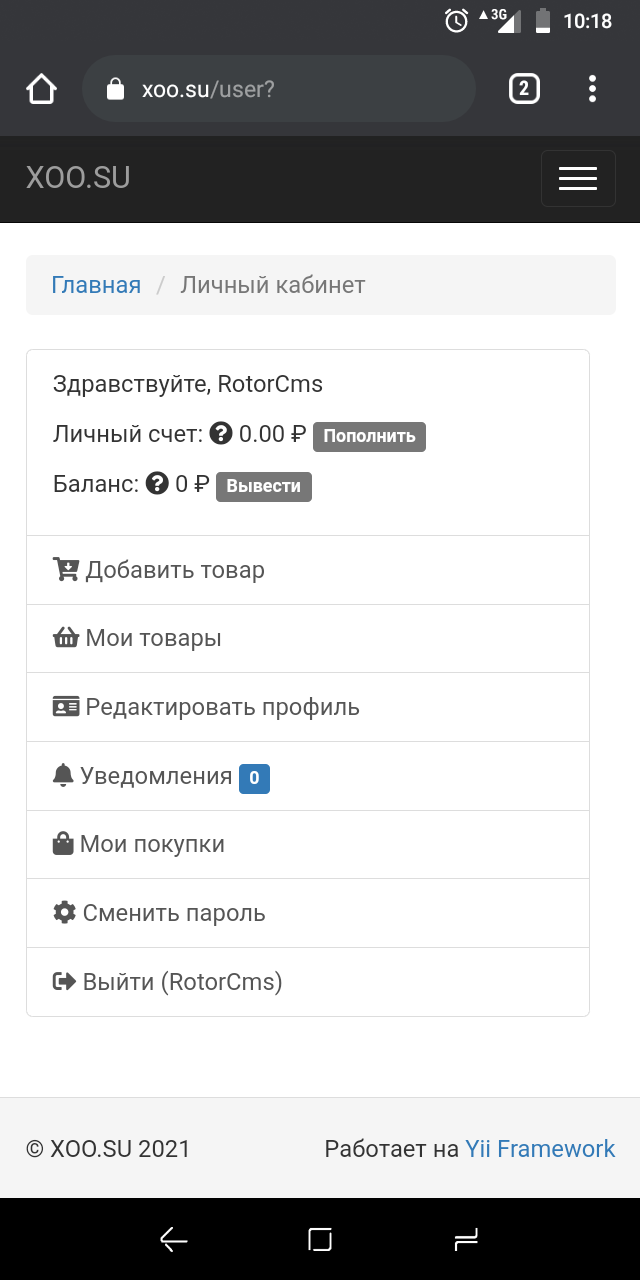Tap the help icon beside Личный счет
Viewport: 640px width, 1280px height.
[222, 434]
